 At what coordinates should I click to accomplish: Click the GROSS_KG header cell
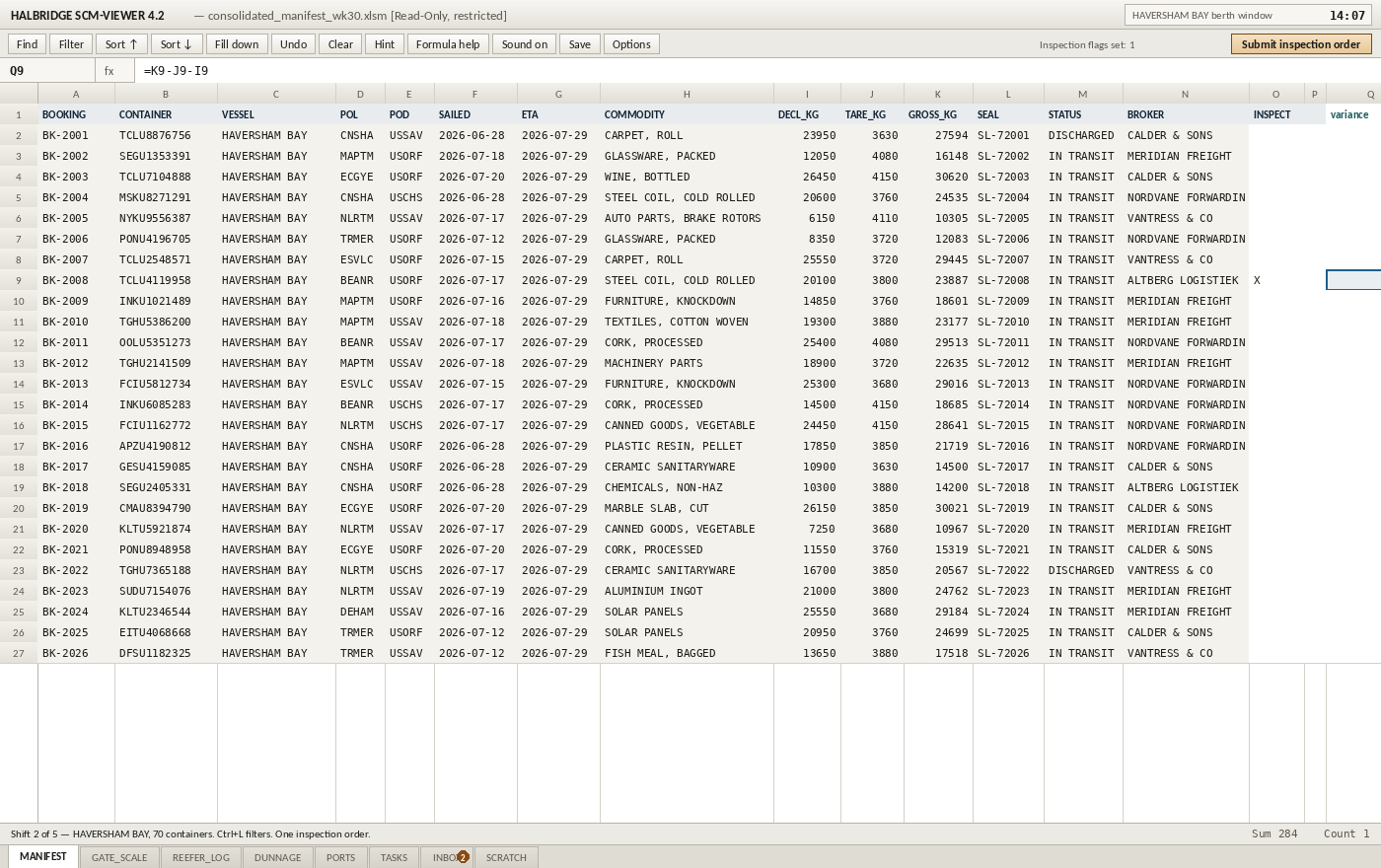[x=937, y=114]
